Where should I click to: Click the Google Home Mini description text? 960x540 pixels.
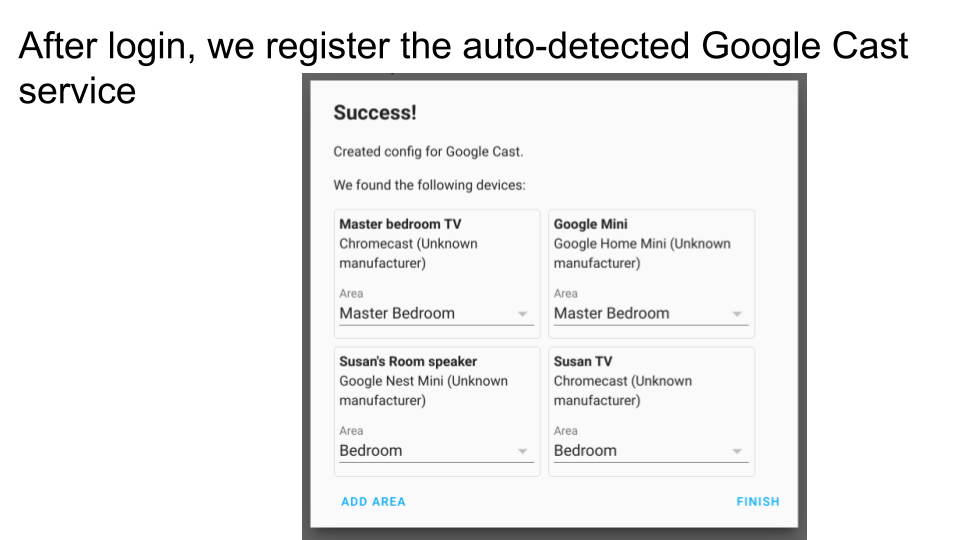pyautogui.click(x=642, y=253)
